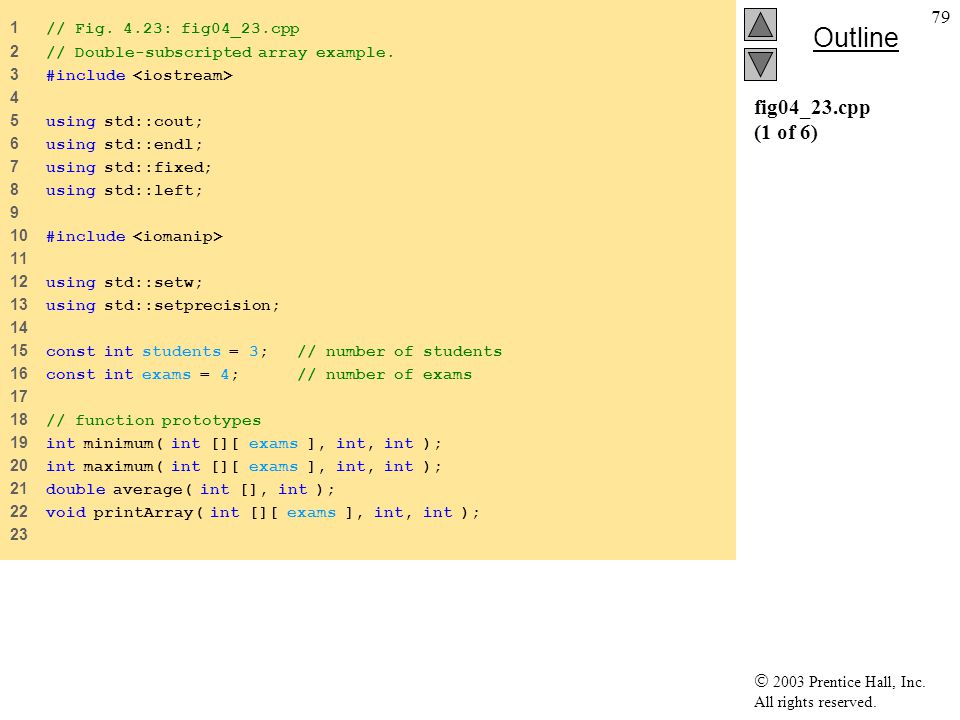Click the Fig. 4.23 comment on line 1

[173, 29]
